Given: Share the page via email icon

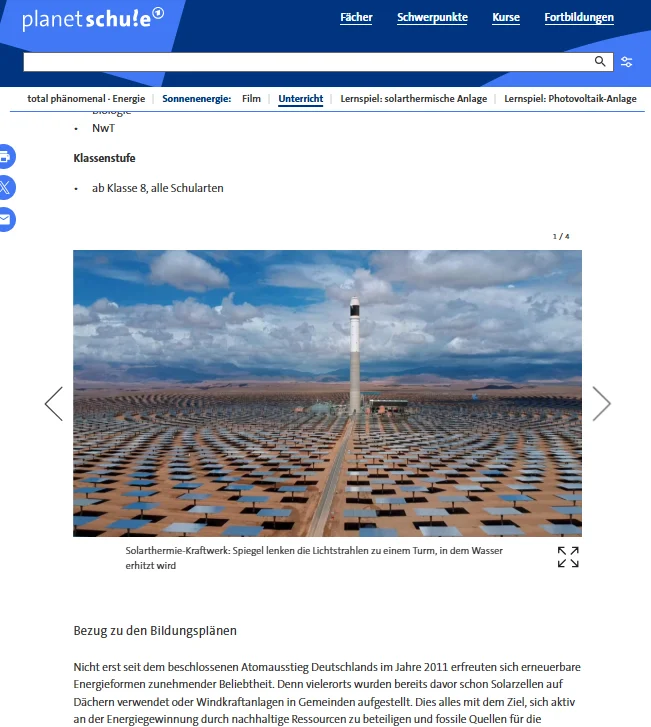Looking at the screenshot, I should pos(5,219).
